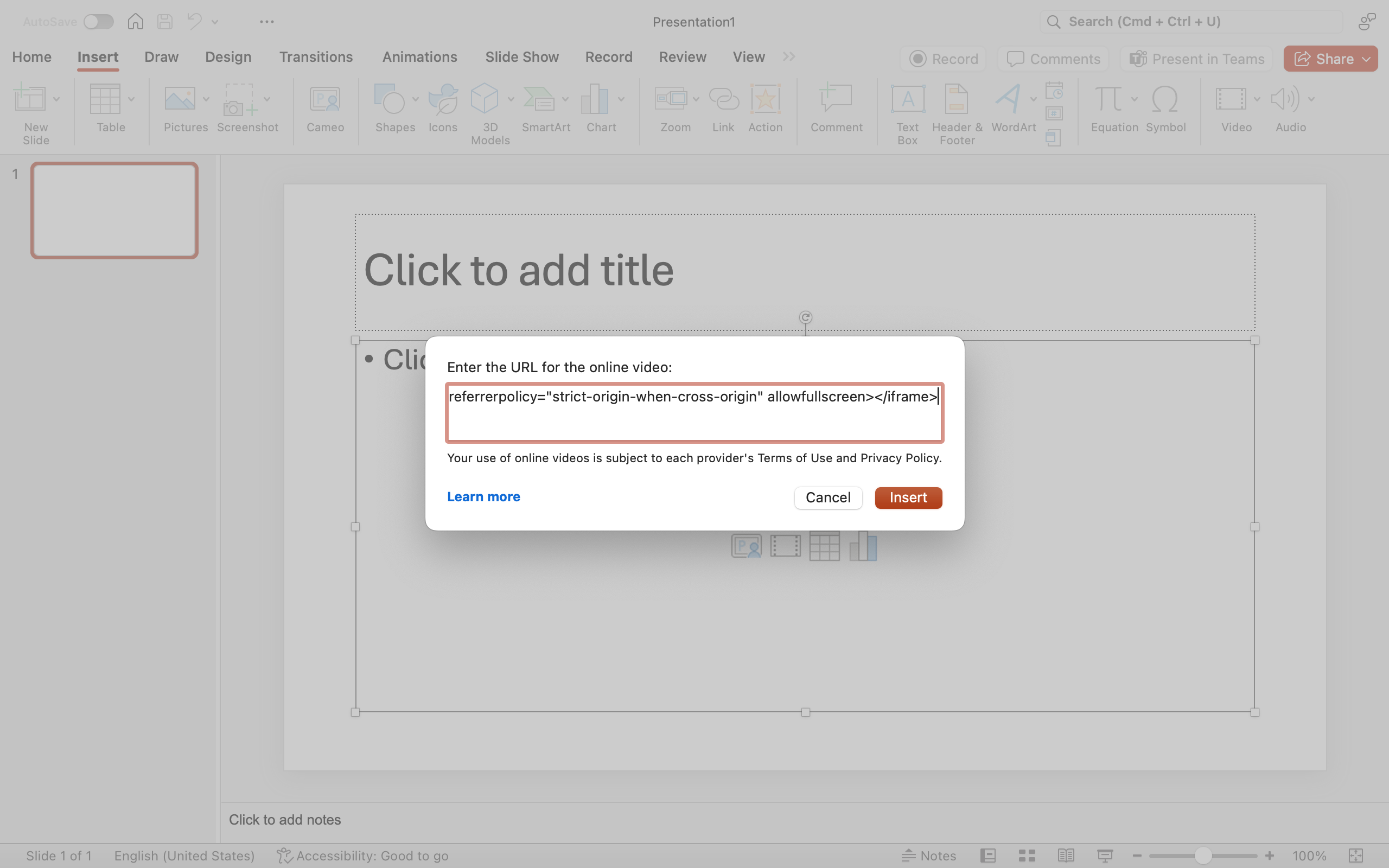
Task: Click the Save disk icon
Action: tap(165, 21)
